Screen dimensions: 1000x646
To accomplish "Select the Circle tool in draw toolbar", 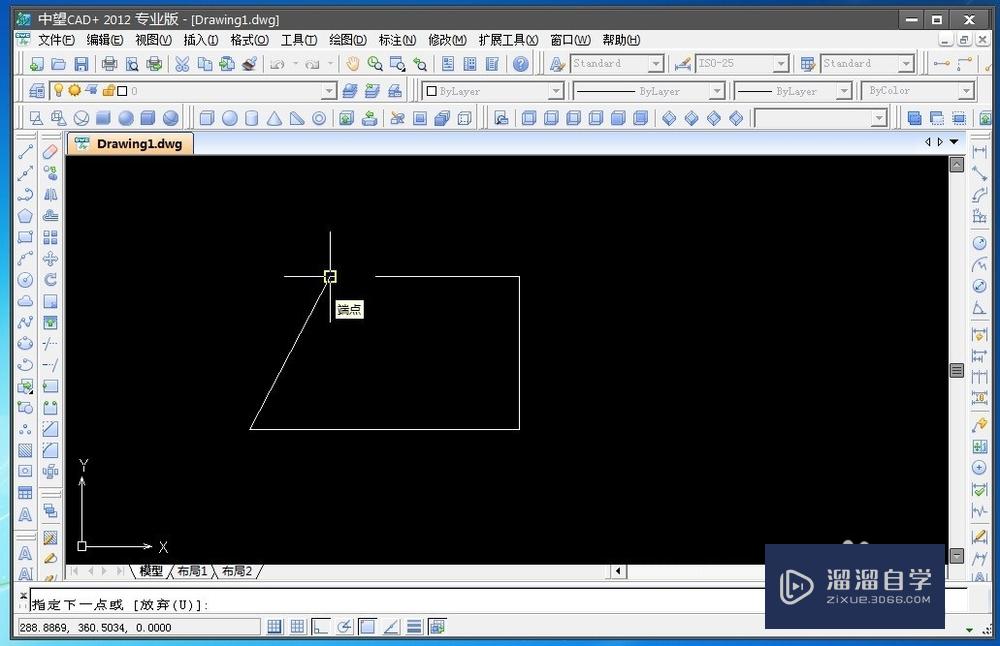I will (x=25, y=278).
